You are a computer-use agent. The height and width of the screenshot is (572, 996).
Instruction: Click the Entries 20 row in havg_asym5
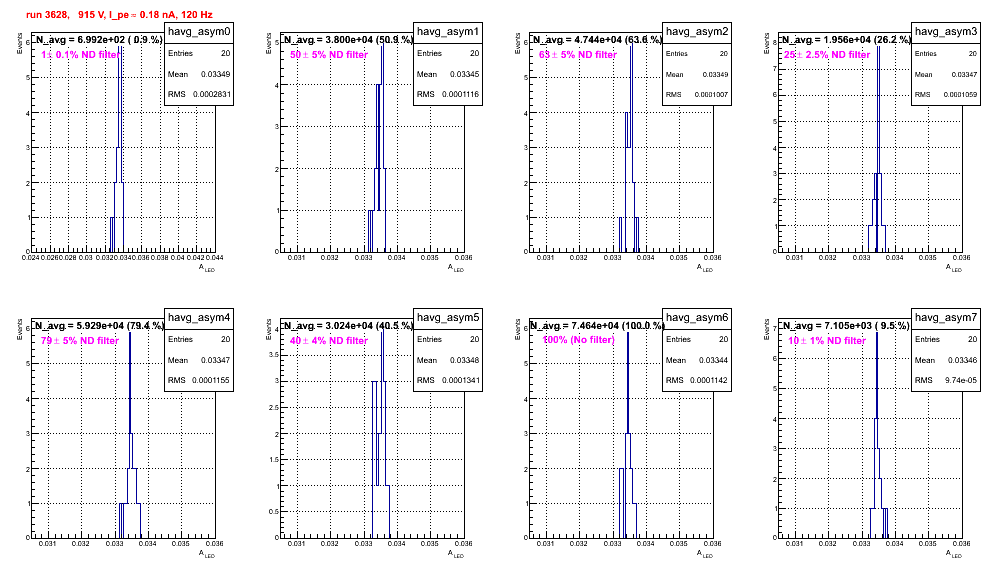pos(448,339)
